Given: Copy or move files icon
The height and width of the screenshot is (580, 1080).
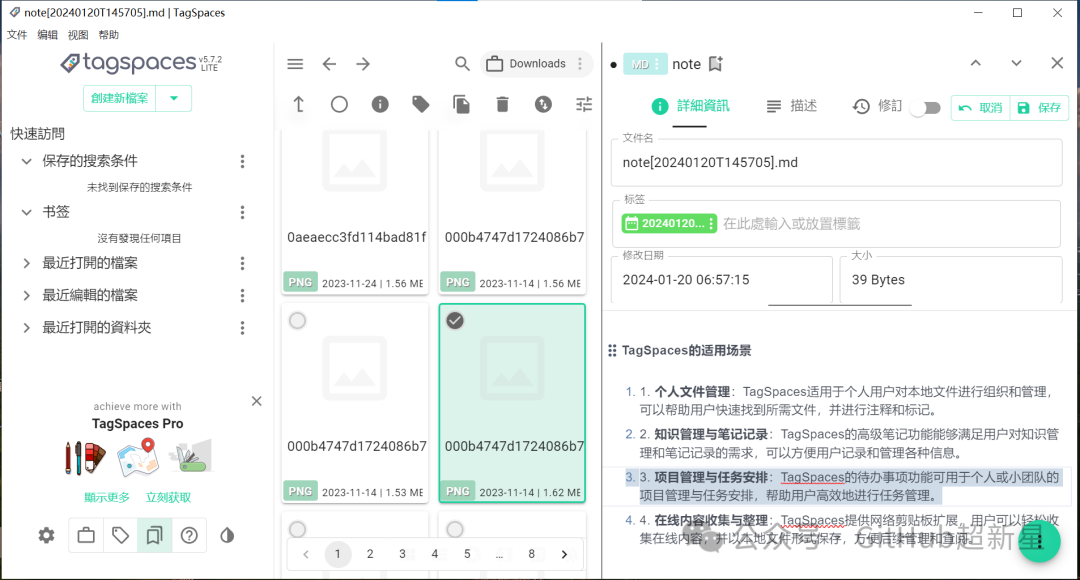Looking at the screenshot, I should (x=461, y=104).
